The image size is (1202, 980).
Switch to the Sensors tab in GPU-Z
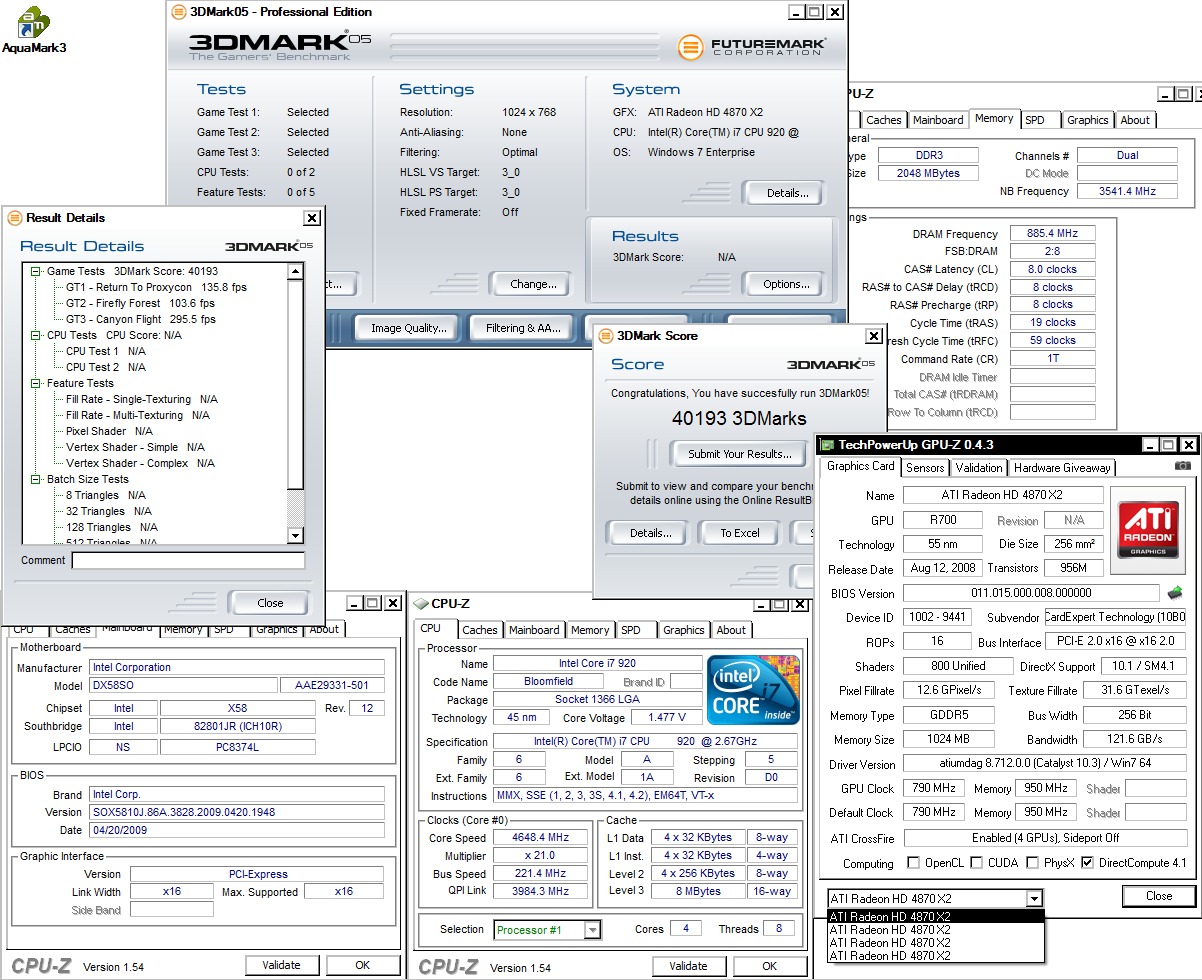tap(925, 467)
